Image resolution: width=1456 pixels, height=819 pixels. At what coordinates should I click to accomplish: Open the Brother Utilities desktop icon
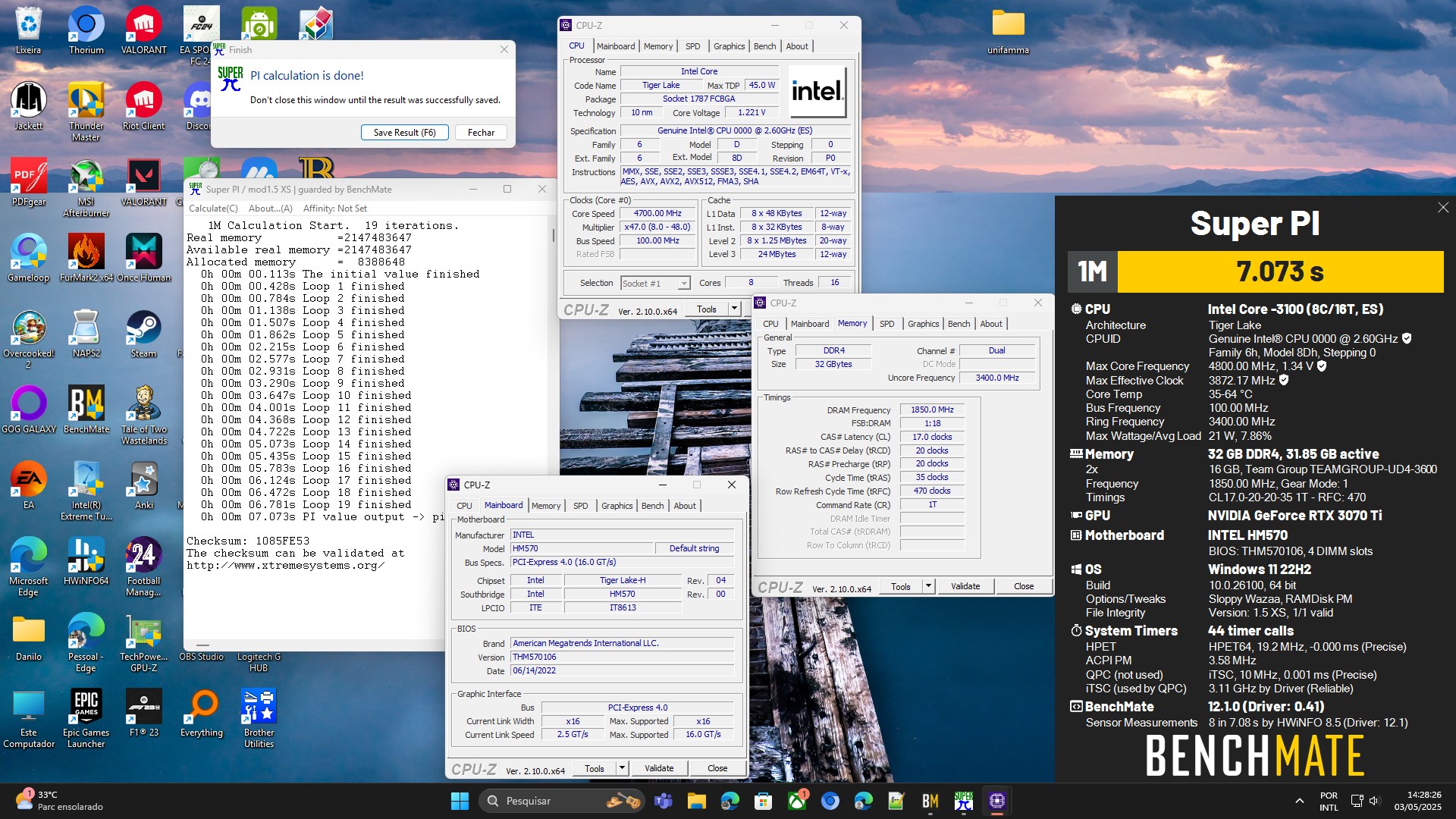pos(259,718)
